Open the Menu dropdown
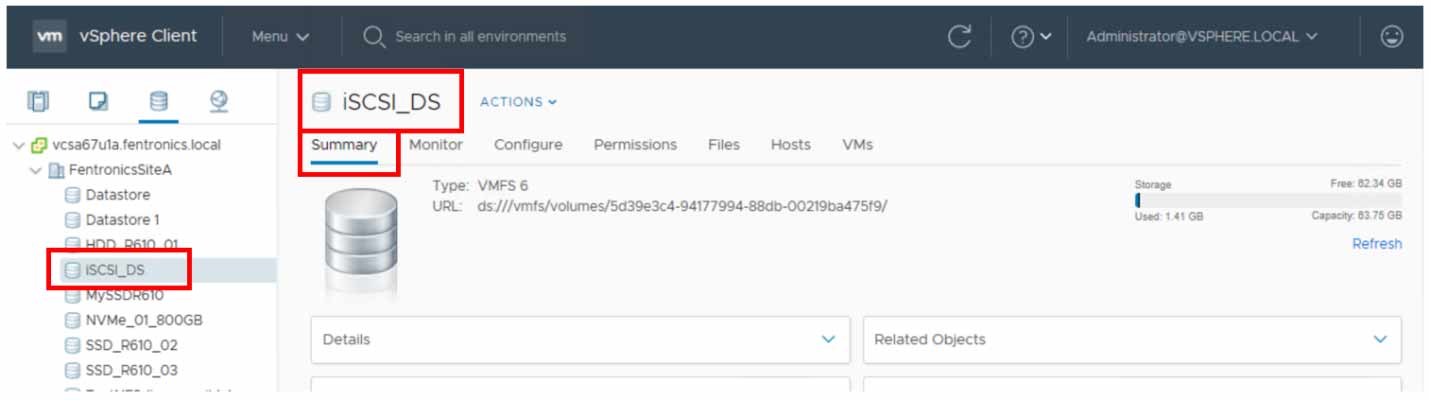Viewport: 1430px width, 400px height. [x=280, y=37]
